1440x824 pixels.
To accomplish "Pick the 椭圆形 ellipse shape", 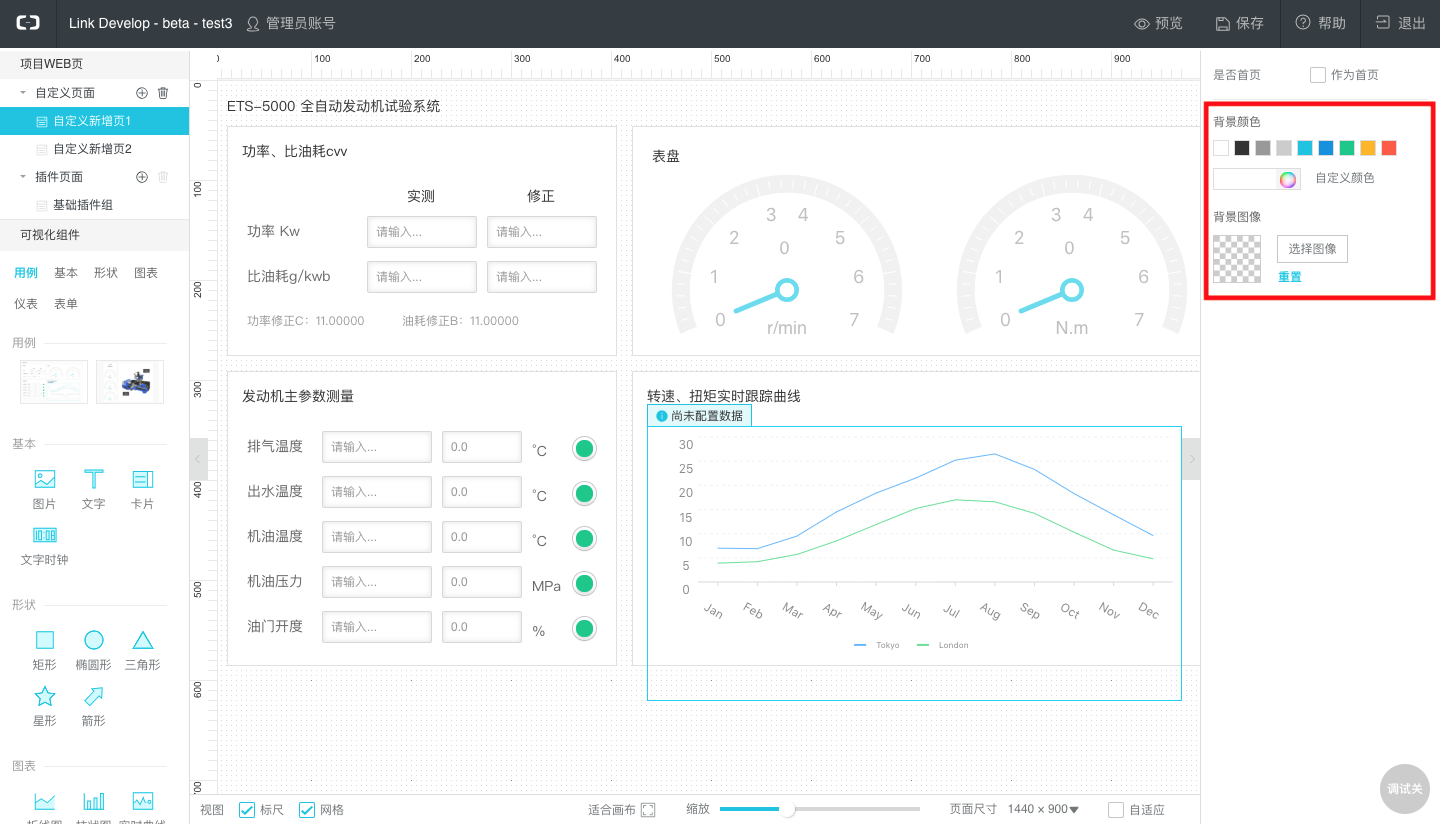I will point(93,649).
